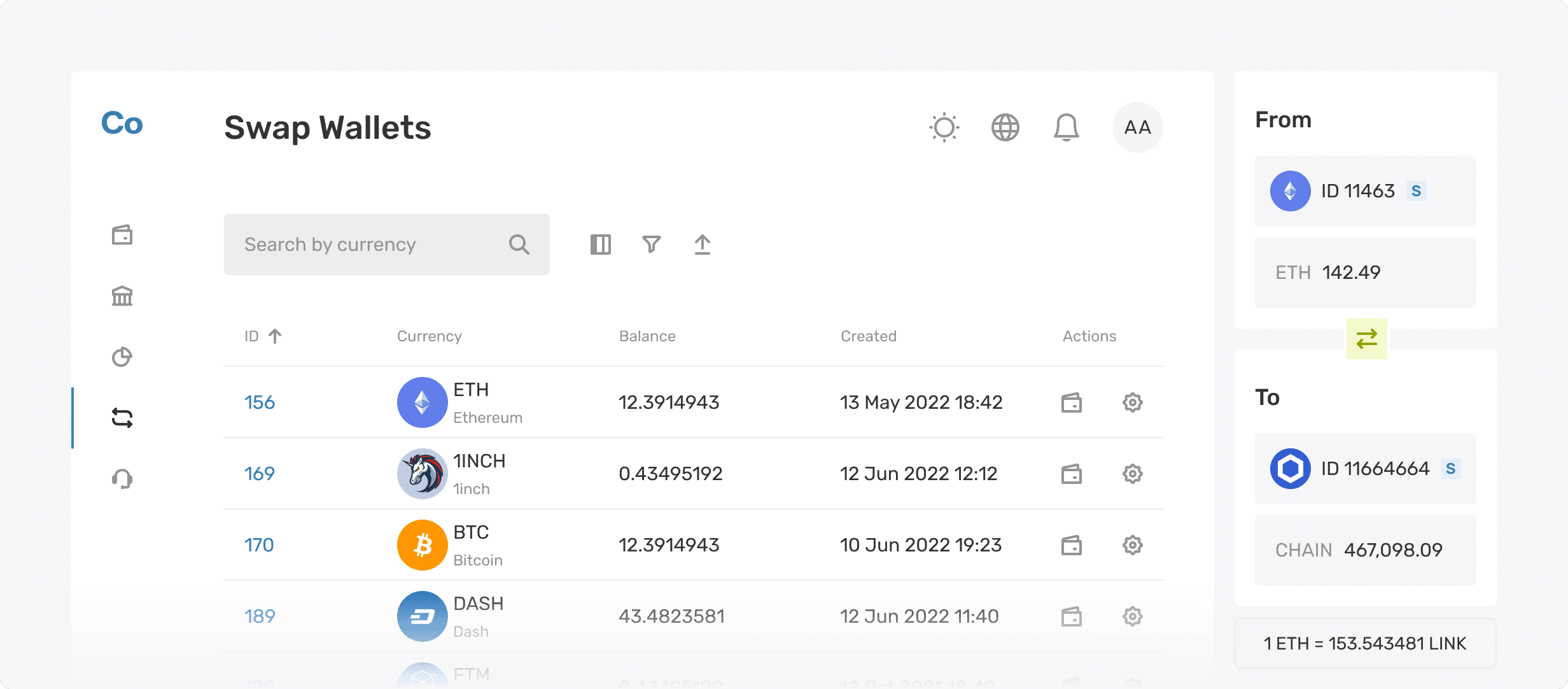Select the From wallet ID 11463 dropdown
The height and width of the screenshot is (689, 1568).
coord(1365,191)
